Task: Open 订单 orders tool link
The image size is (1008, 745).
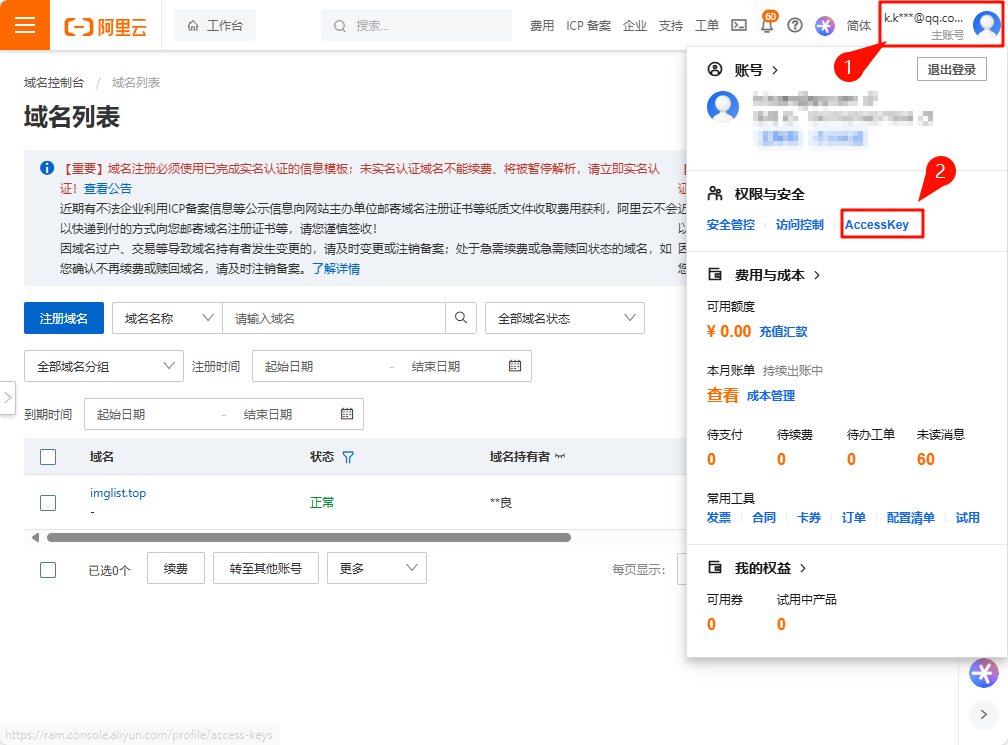Action: click(x=854, y=517)
